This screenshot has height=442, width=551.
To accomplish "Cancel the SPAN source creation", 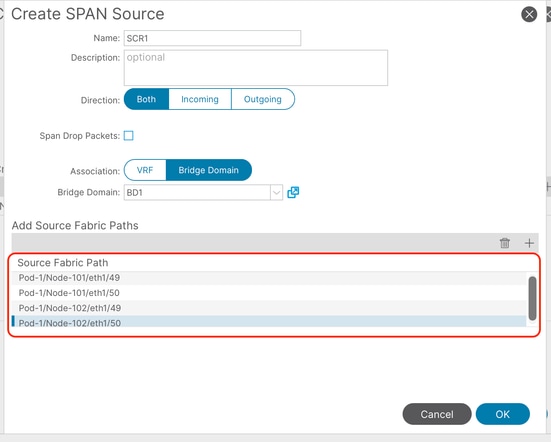I will [x=437, y=414].
